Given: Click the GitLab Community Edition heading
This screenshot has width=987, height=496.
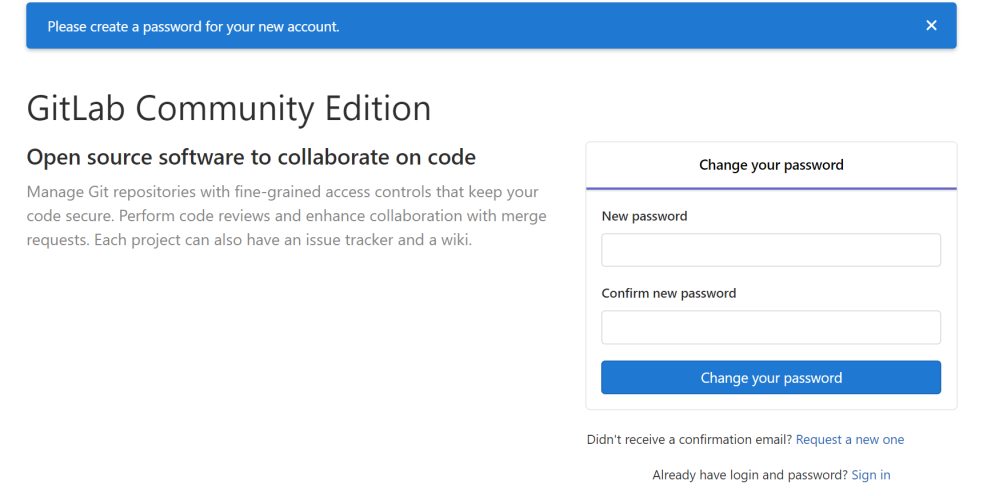Looking at the screenshot, I should click(228, 108).
